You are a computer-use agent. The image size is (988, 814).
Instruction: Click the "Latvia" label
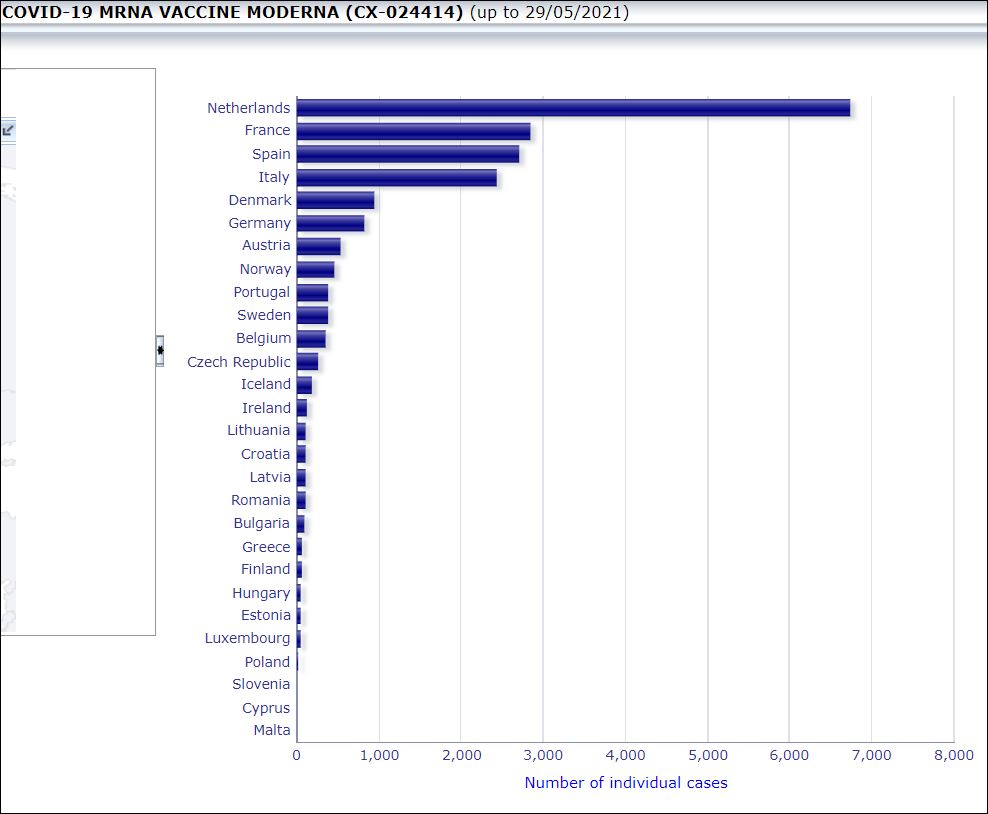pos(270,478)
